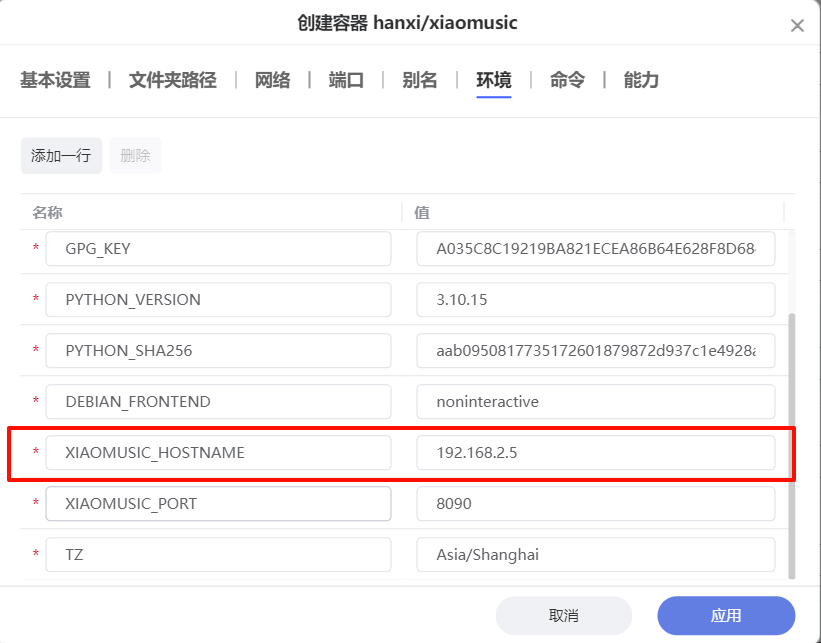Go to the 网络 tab
The width and height of the screenshot is (821, 643).
(272, 80)
